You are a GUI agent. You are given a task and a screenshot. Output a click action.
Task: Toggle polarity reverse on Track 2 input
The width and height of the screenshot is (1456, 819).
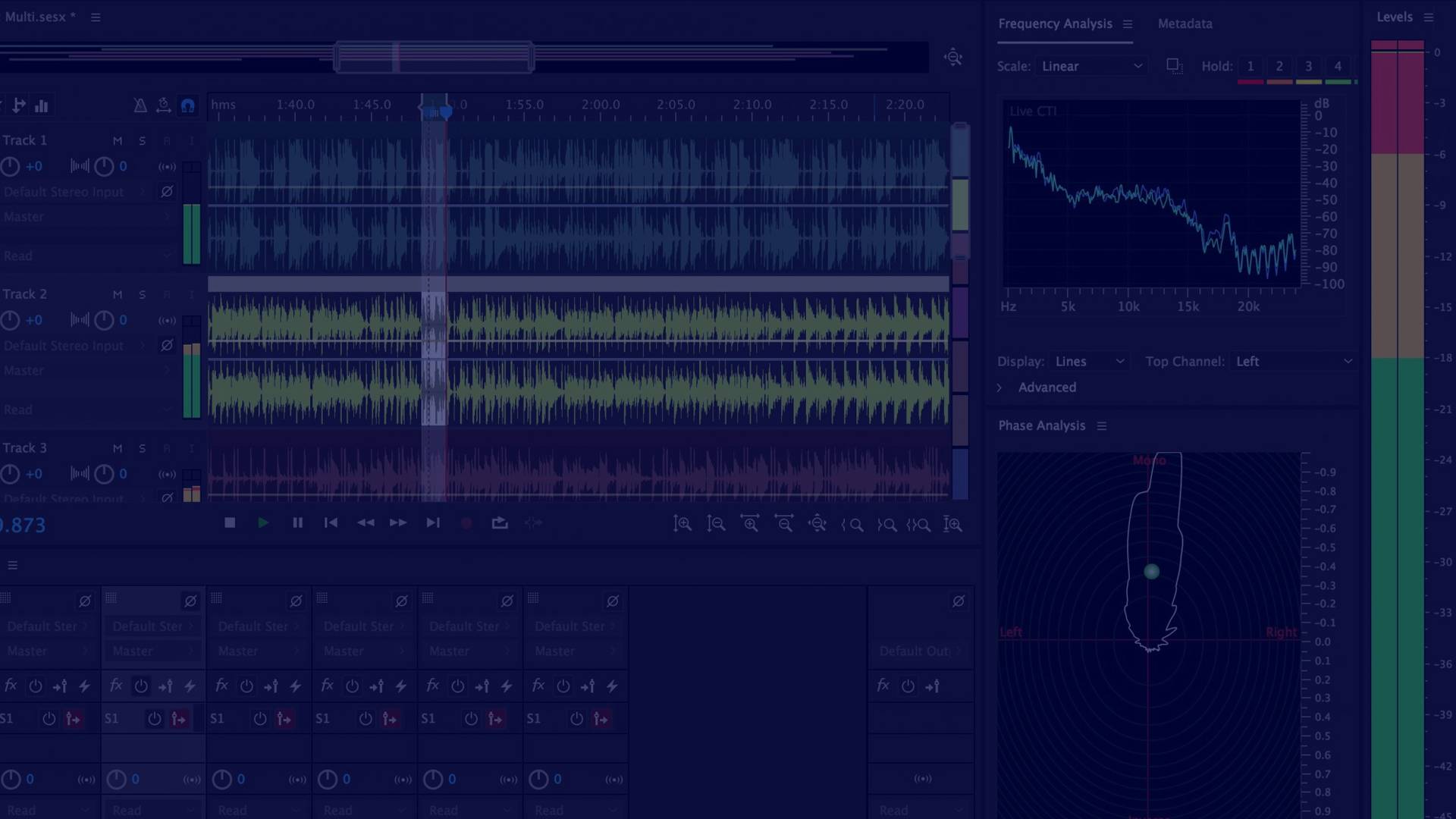[x=167, y=346]
